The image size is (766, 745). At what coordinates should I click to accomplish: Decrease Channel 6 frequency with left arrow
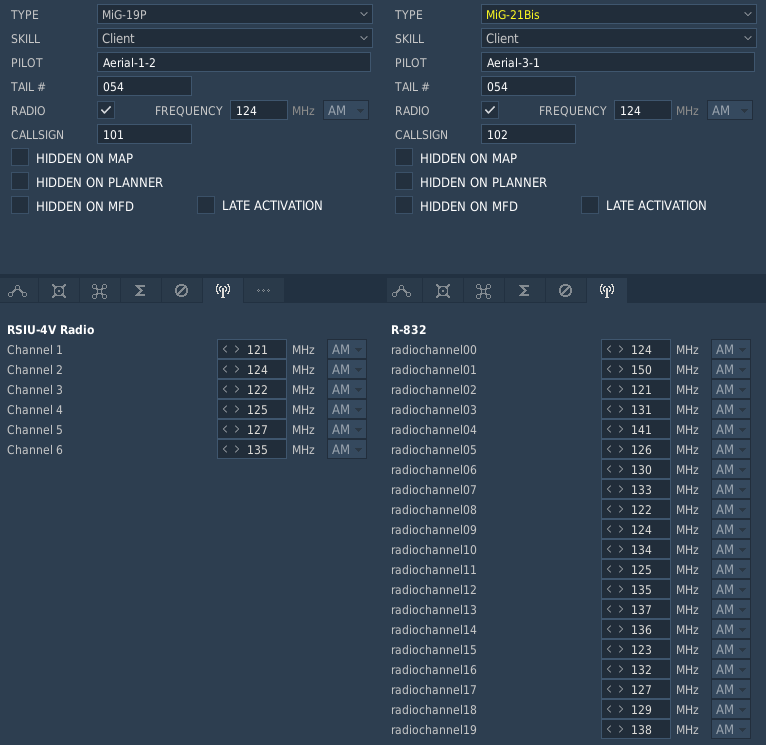tap(225, 449)
